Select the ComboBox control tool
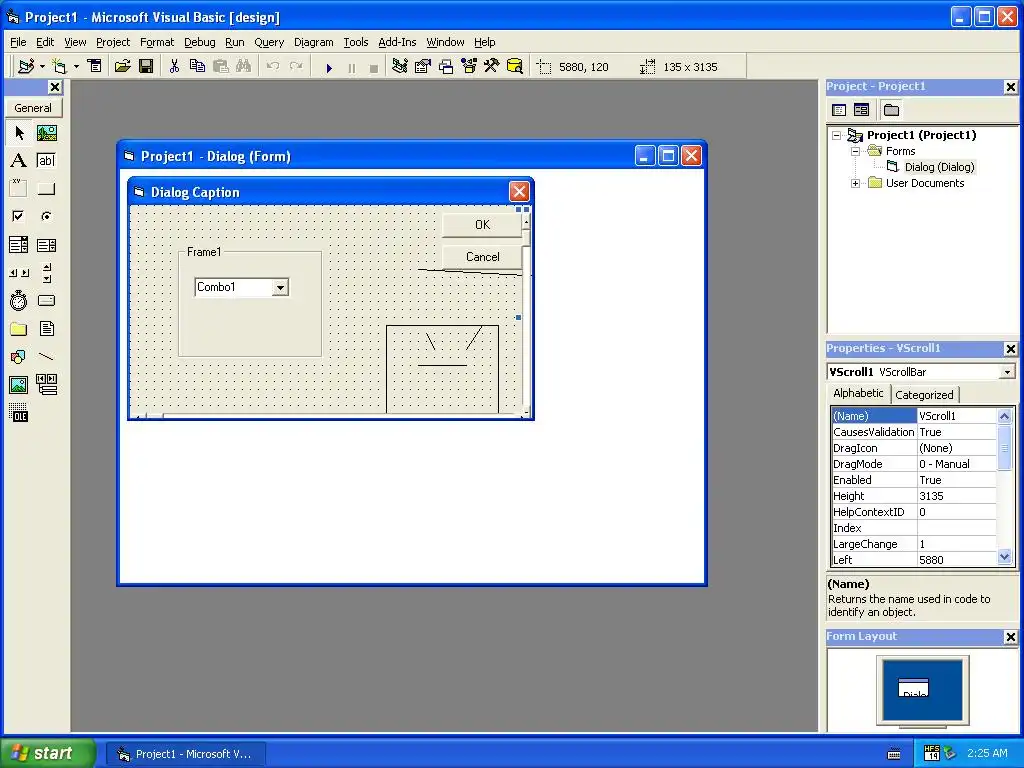The width and height of the screenshot is (1024, 768). (19, 245)
